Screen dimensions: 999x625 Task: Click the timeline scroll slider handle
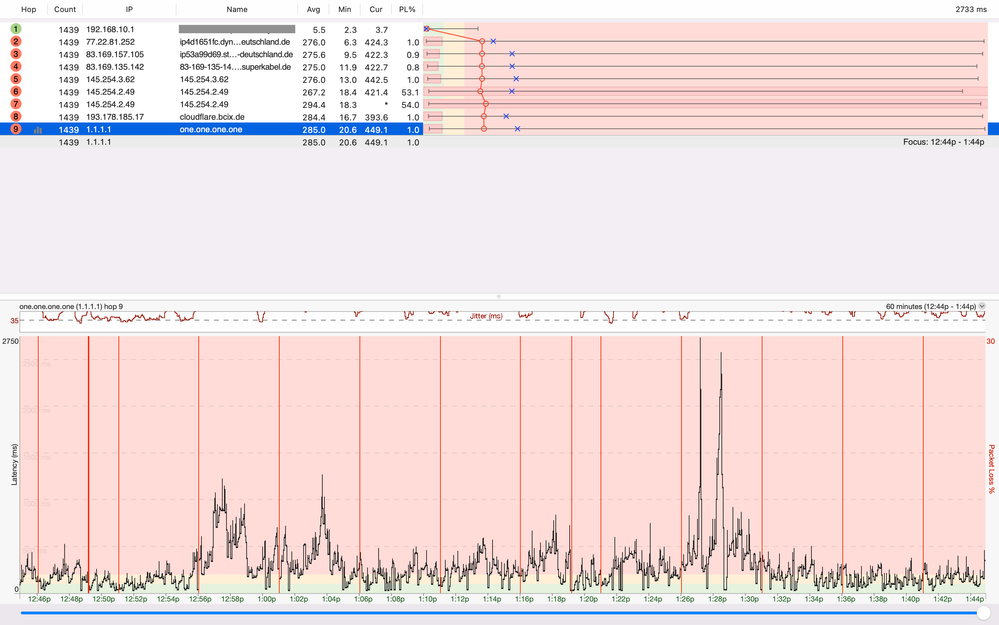coord(984,613)
